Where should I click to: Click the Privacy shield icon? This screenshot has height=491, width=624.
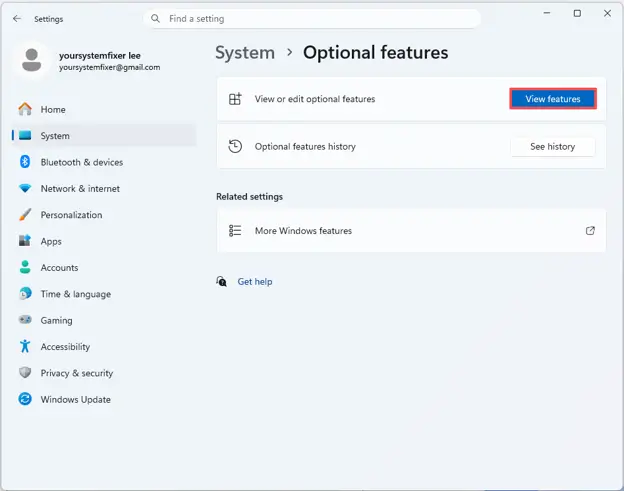25,373
